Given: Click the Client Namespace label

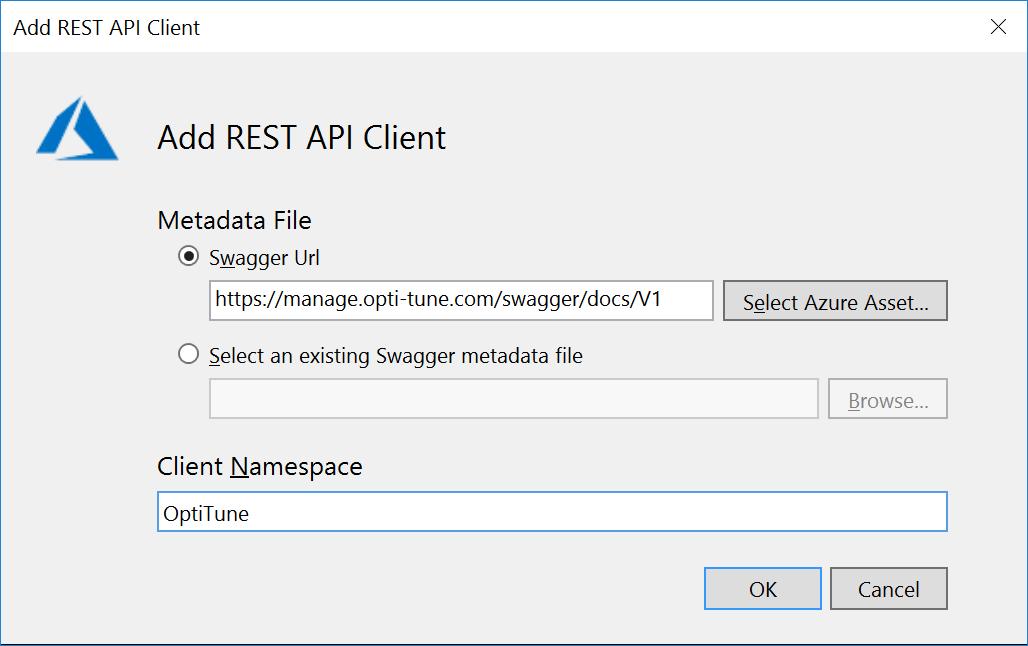Looking at the screenshot, I should (x=259, y=466).
